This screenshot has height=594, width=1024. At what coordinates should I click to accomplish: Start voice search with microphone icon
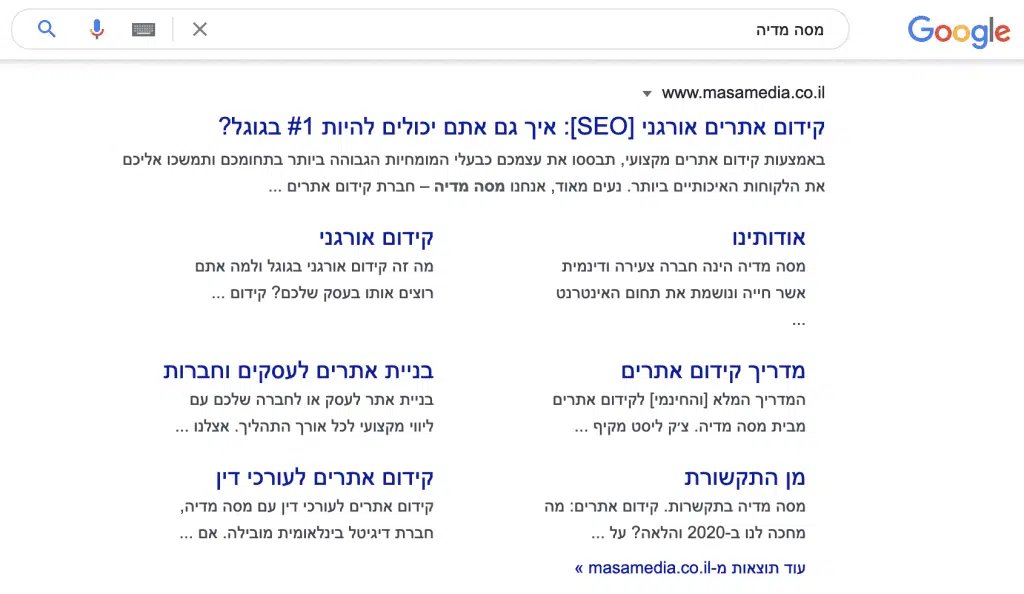click(96, 29)
